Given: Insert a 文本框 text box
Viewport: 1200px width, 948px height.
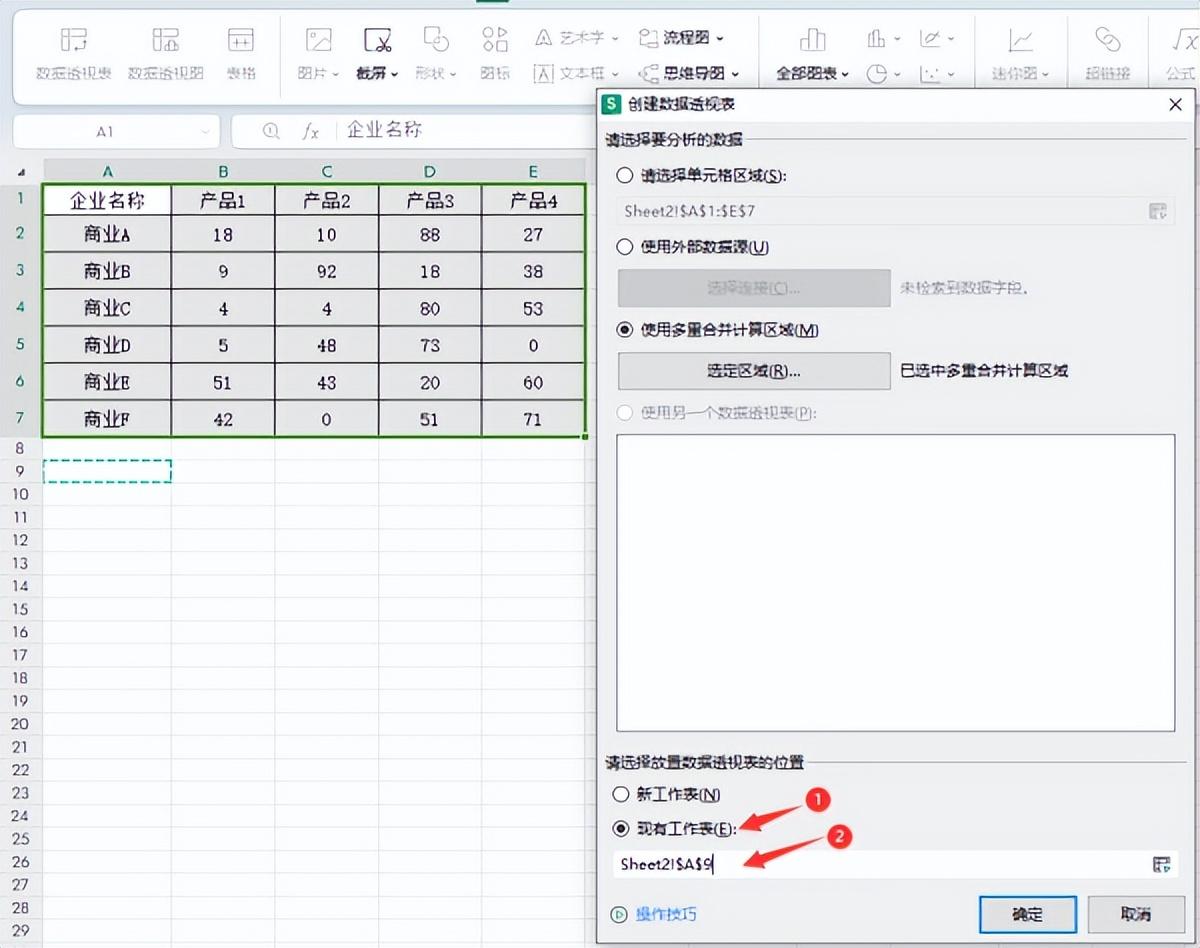Looking at the screenshot, I should click(x=569, y=73).
